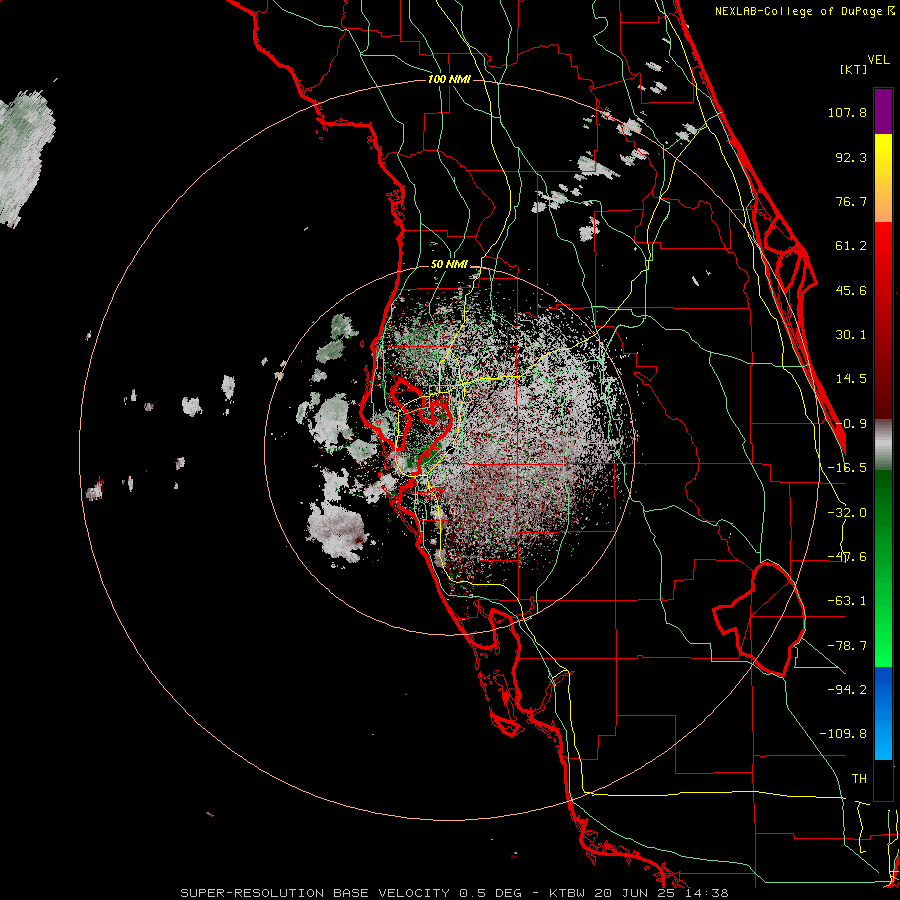This screenshot has height=900, width=900.
Task: Select the -0.9 value on velocity scale
Action: pos(851,424)
